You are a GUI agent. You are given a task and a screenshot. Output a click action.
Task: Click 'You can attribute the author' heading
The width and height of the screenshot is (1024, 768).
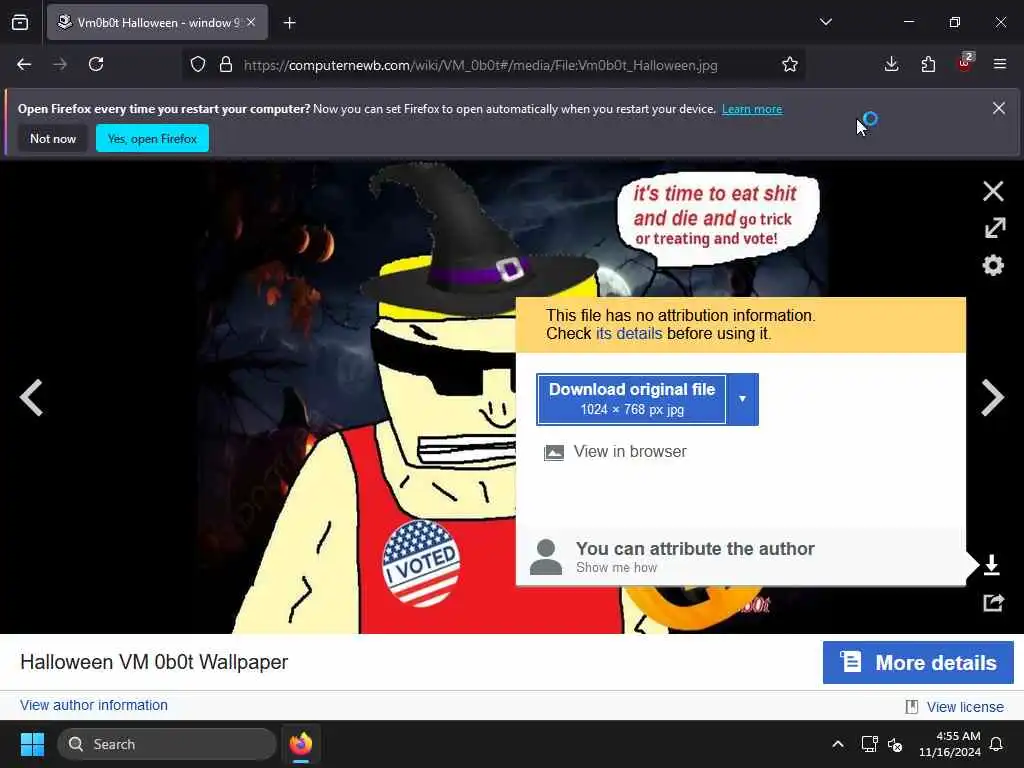tap(695, 549)
